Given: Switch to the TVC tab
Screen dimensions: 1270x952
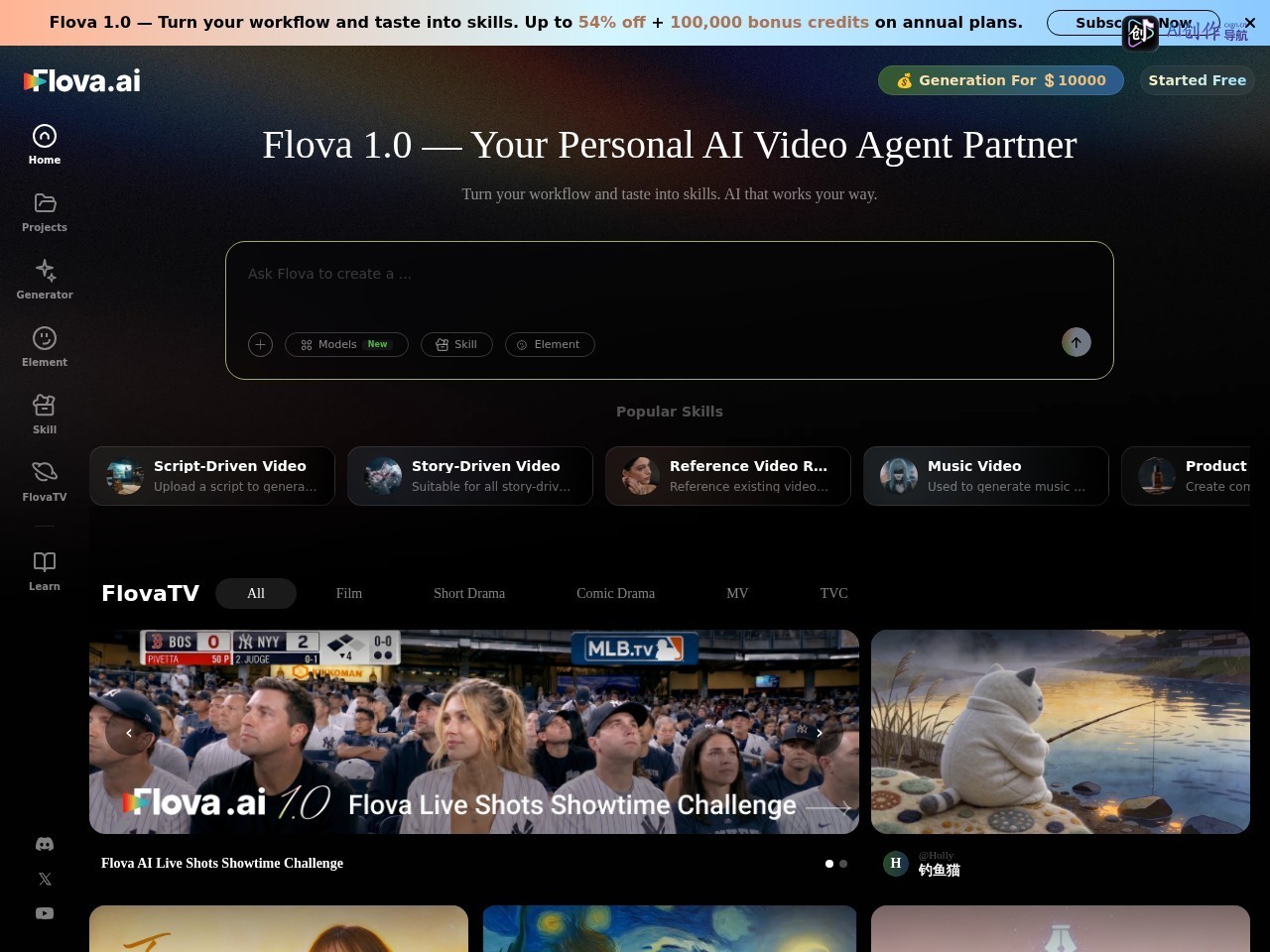Looking at the screenshot, I should 834,593.
